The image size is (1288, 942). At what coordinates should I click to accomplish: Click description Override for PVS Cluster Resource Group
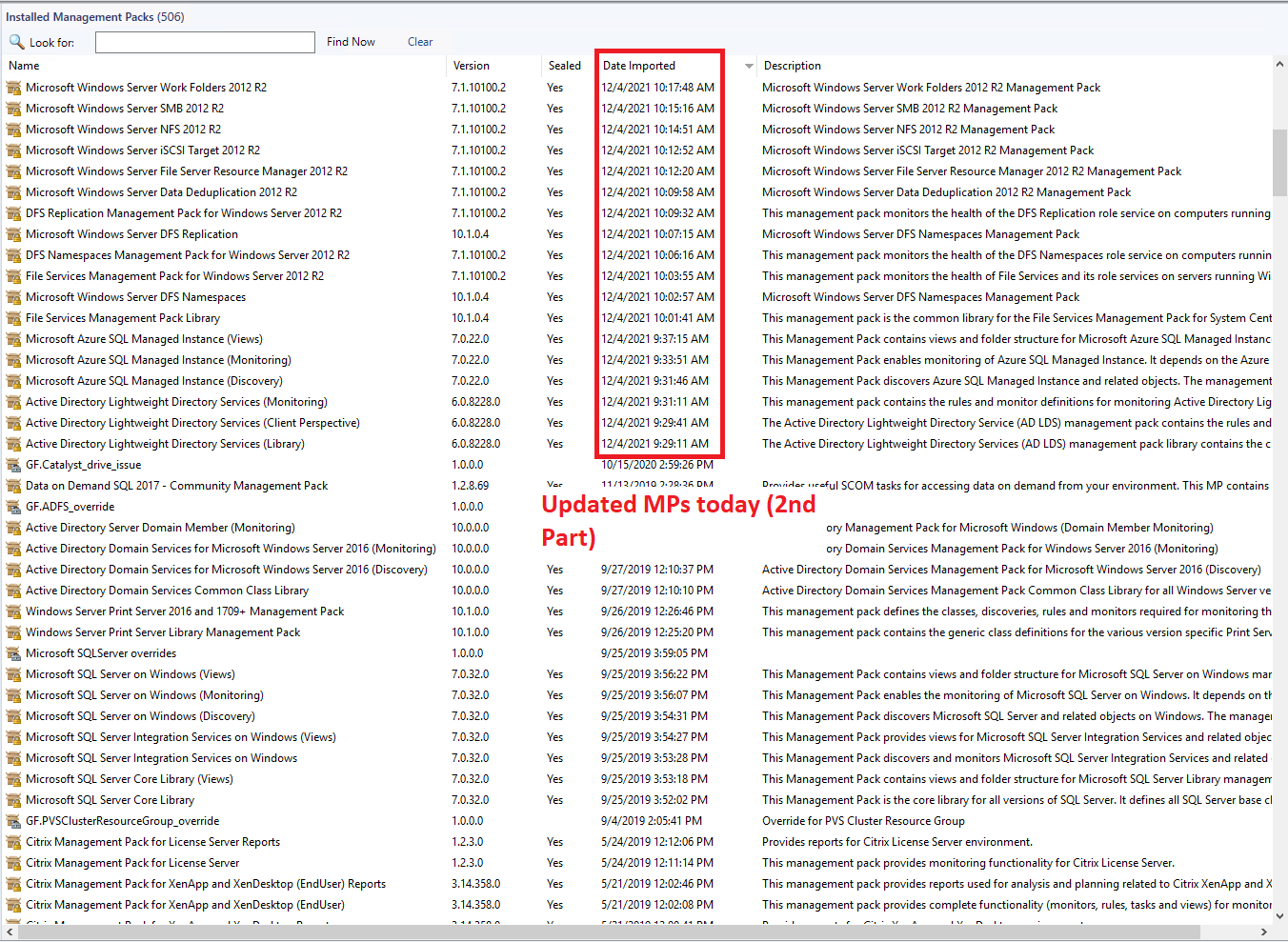click(x=863, y=821)
